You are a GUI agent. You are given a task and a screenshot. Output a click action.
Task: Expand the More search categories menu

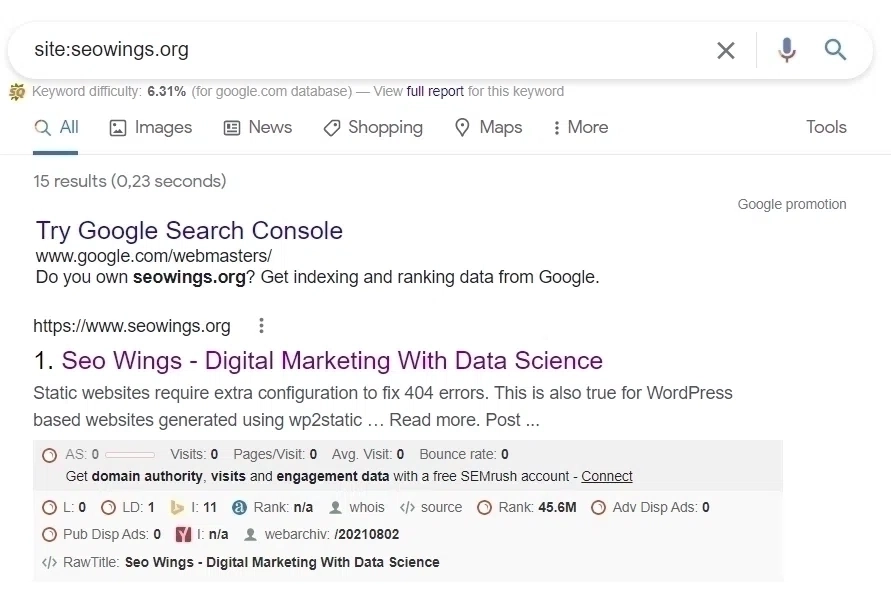[581, 127]
